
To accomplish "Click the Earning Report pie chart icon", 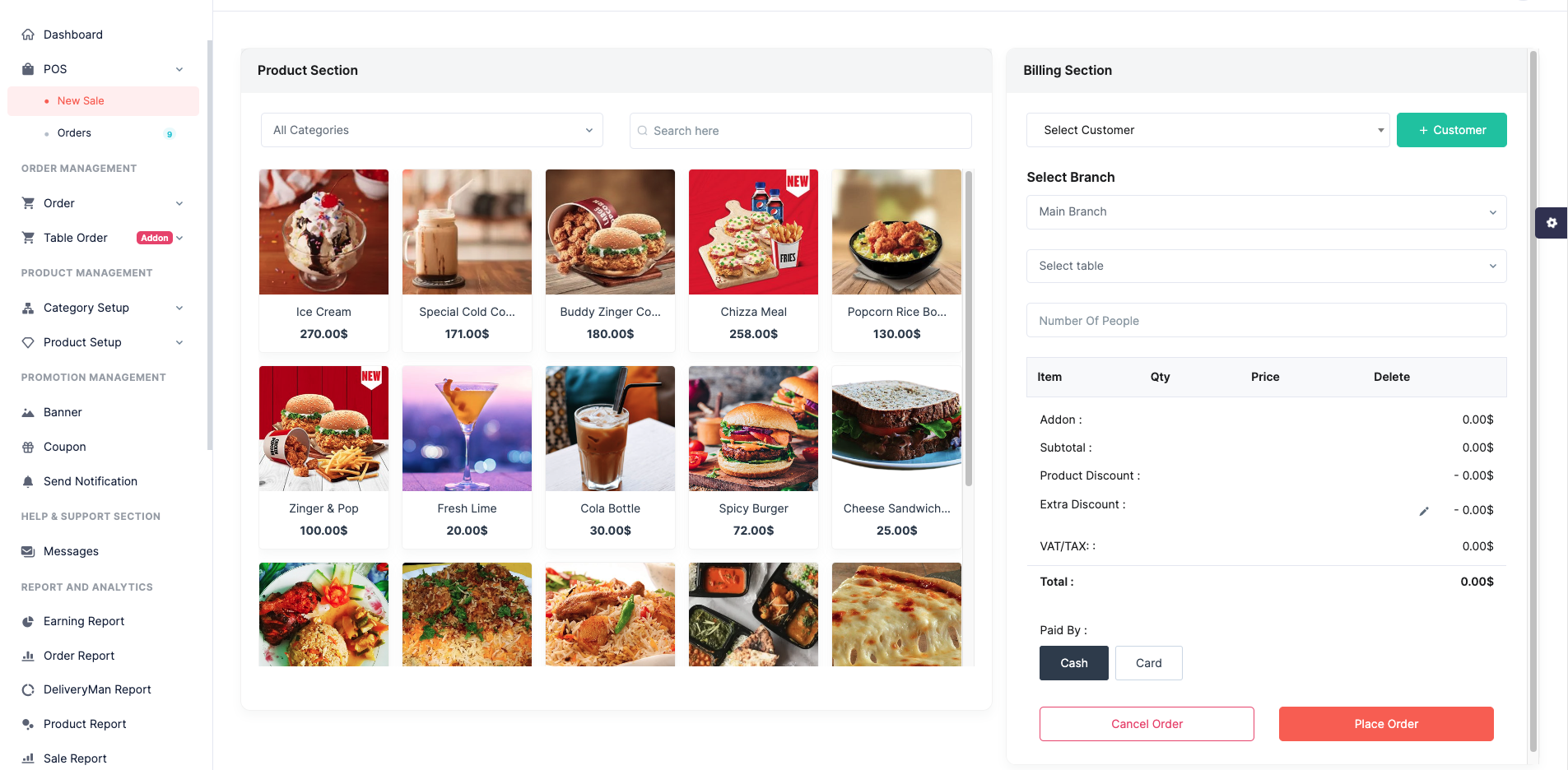I will click(28, 621).
